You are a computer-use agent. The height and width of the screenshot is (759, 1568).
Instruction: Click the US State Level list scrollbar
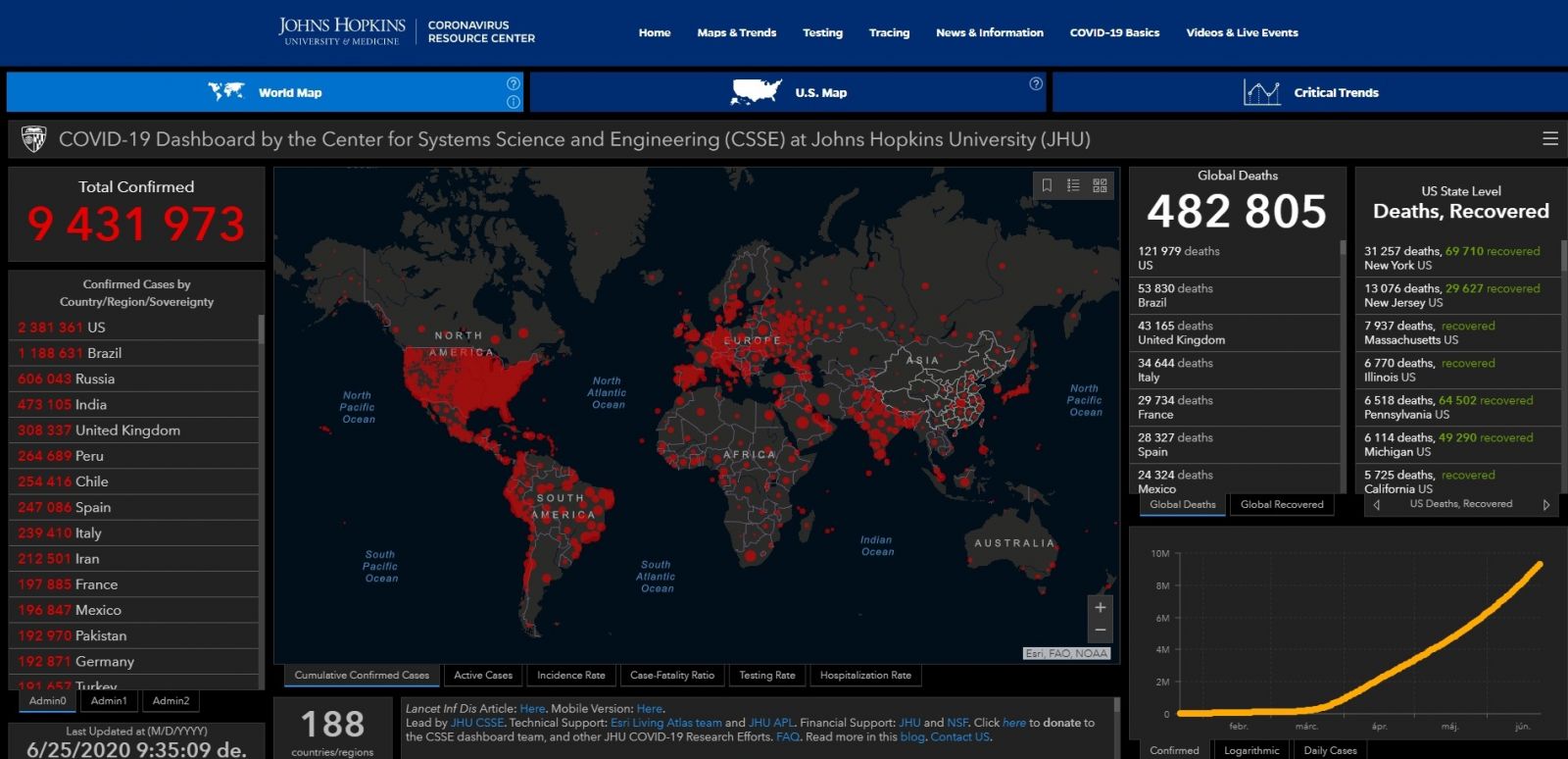tap(1564, 257)
